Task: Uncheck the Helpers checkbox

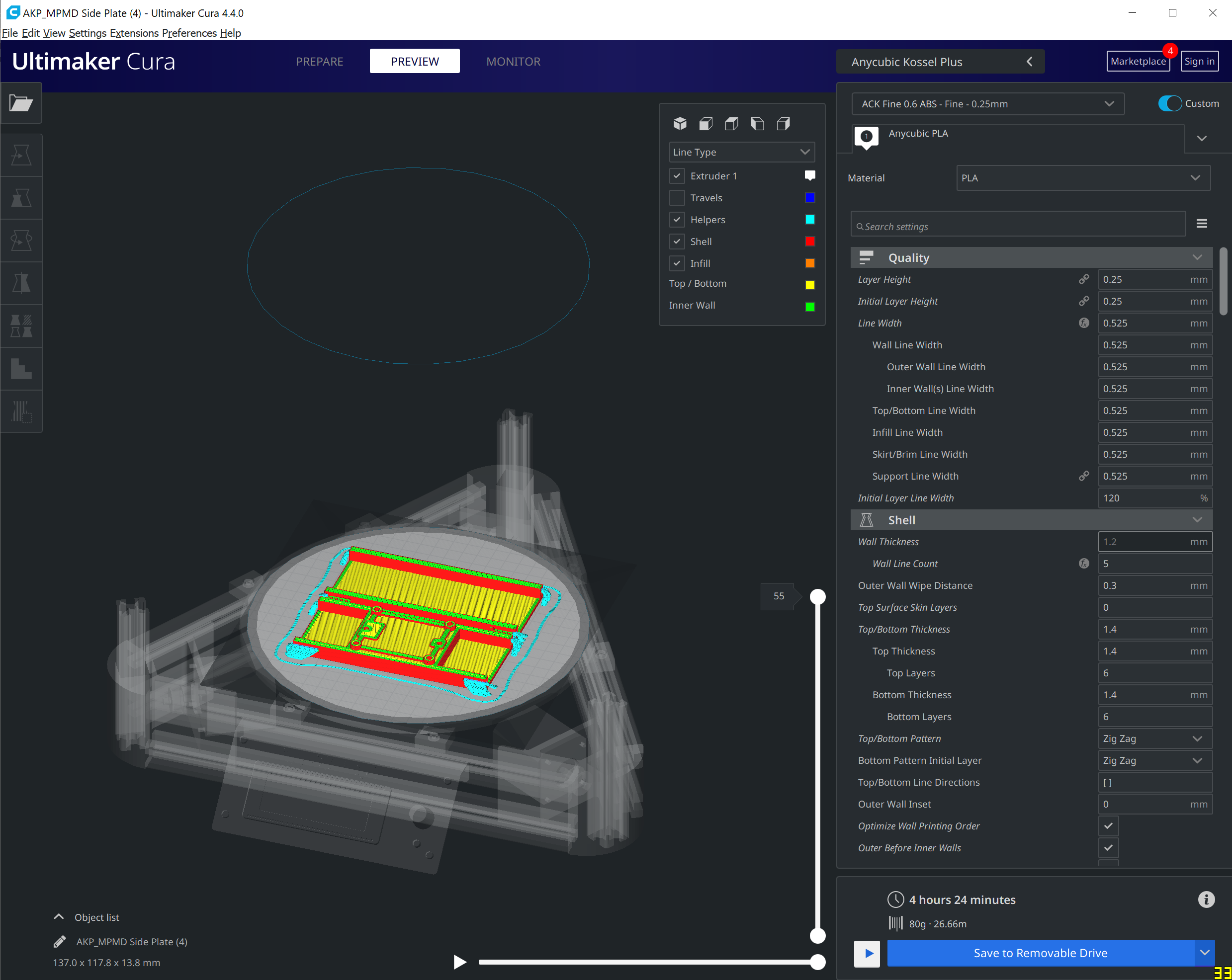Action: pyautogui.click(x=677, y=219)
